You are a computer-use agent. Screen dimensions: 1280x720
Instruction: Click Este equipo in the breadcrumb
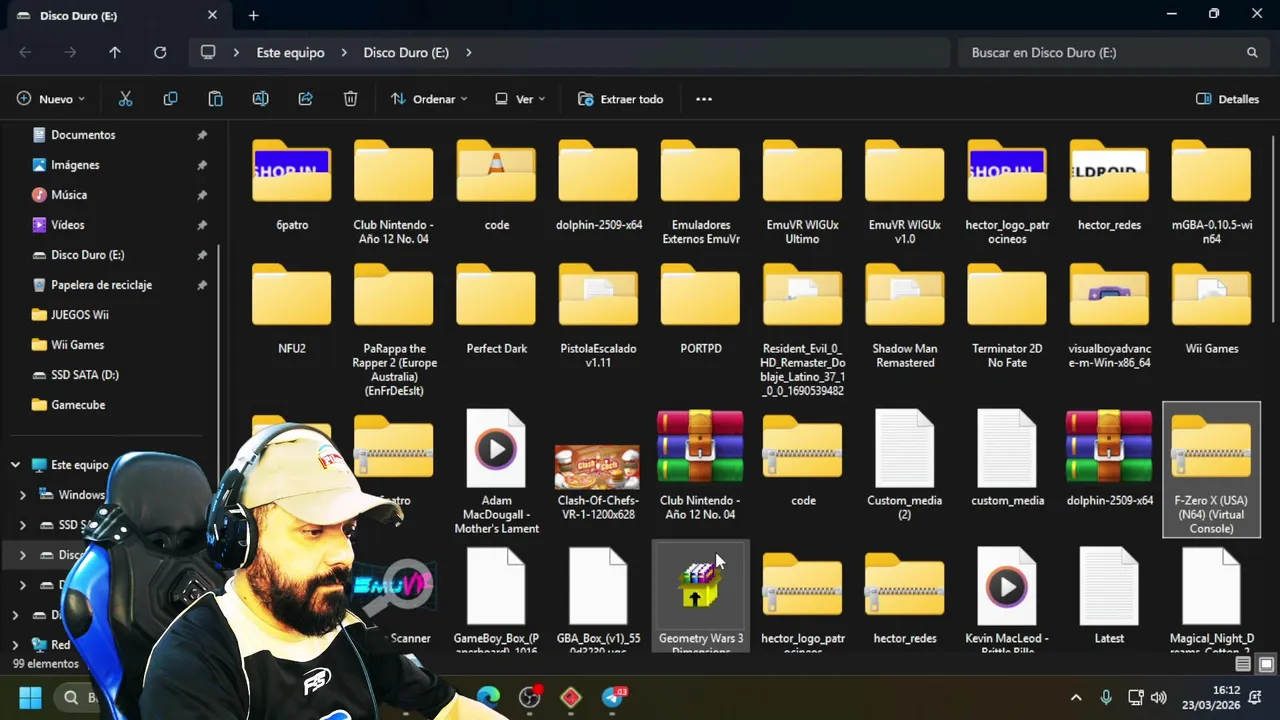pos(290,52)
